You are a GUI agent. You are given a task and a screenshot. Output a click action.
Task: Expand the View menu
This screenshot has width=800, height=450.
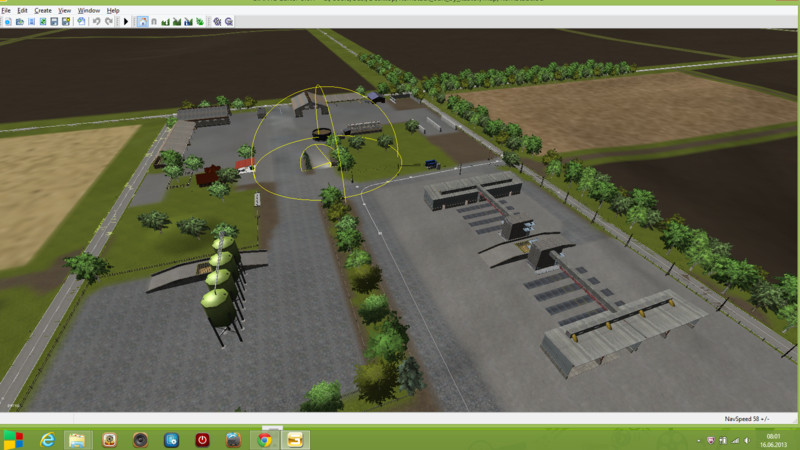tap(64, 10)
